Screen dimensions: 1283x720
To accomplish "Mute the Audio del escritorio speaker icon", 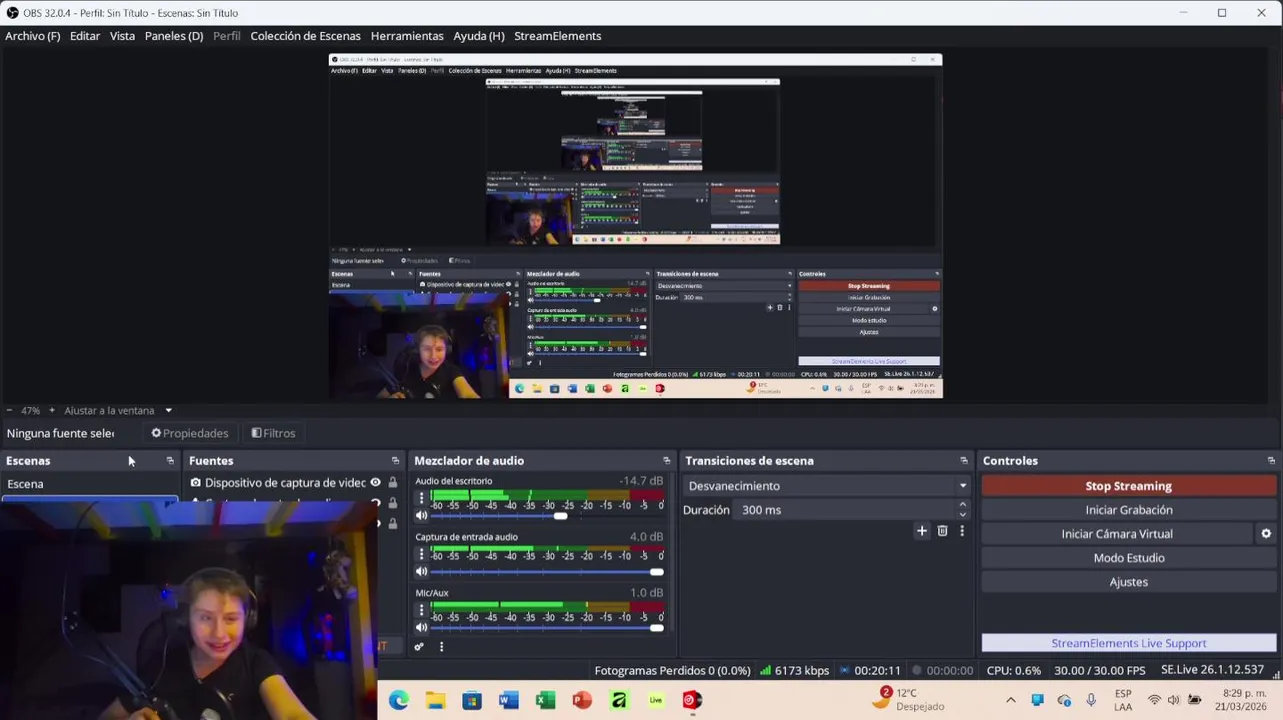I will click(421, 516).
